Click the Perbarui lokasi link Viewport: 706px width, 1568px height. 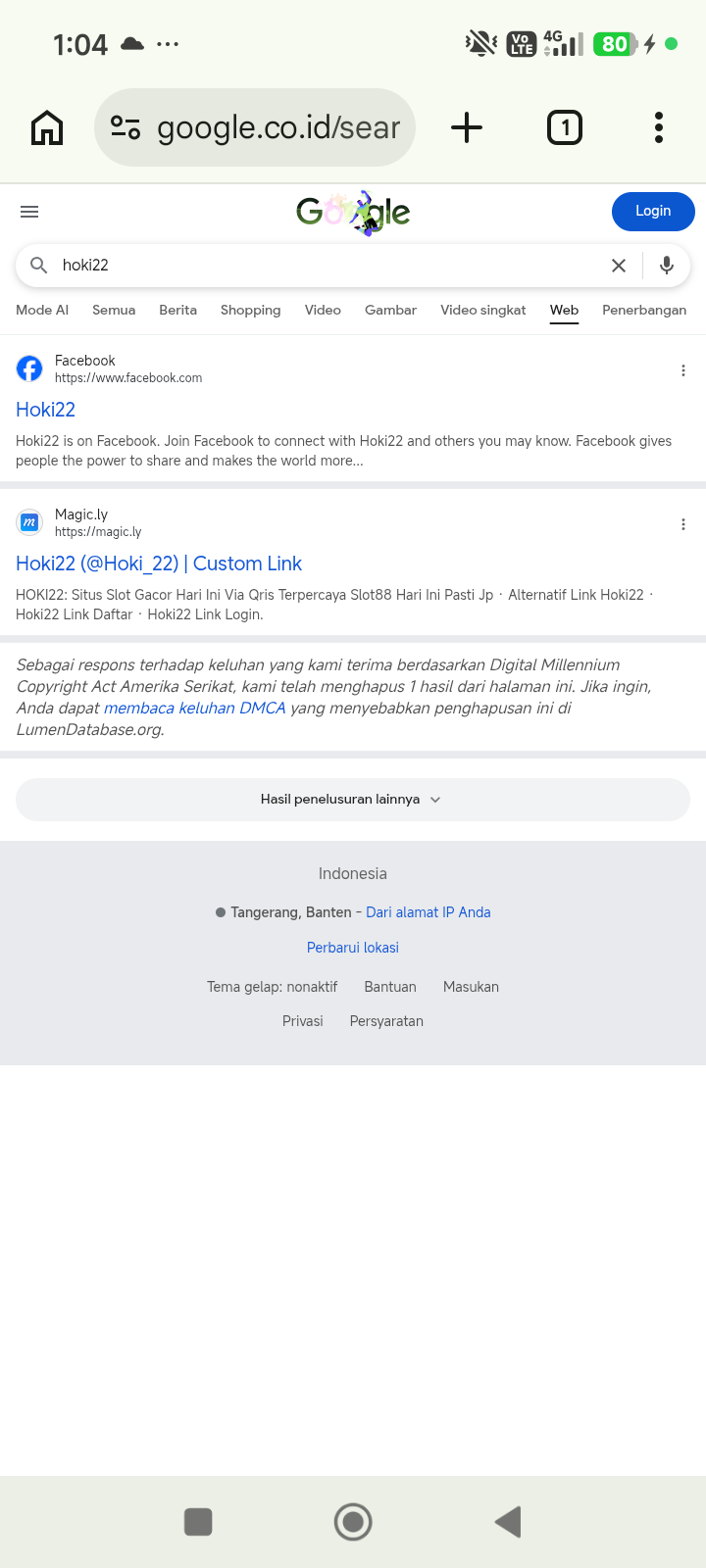coord(353,948)
